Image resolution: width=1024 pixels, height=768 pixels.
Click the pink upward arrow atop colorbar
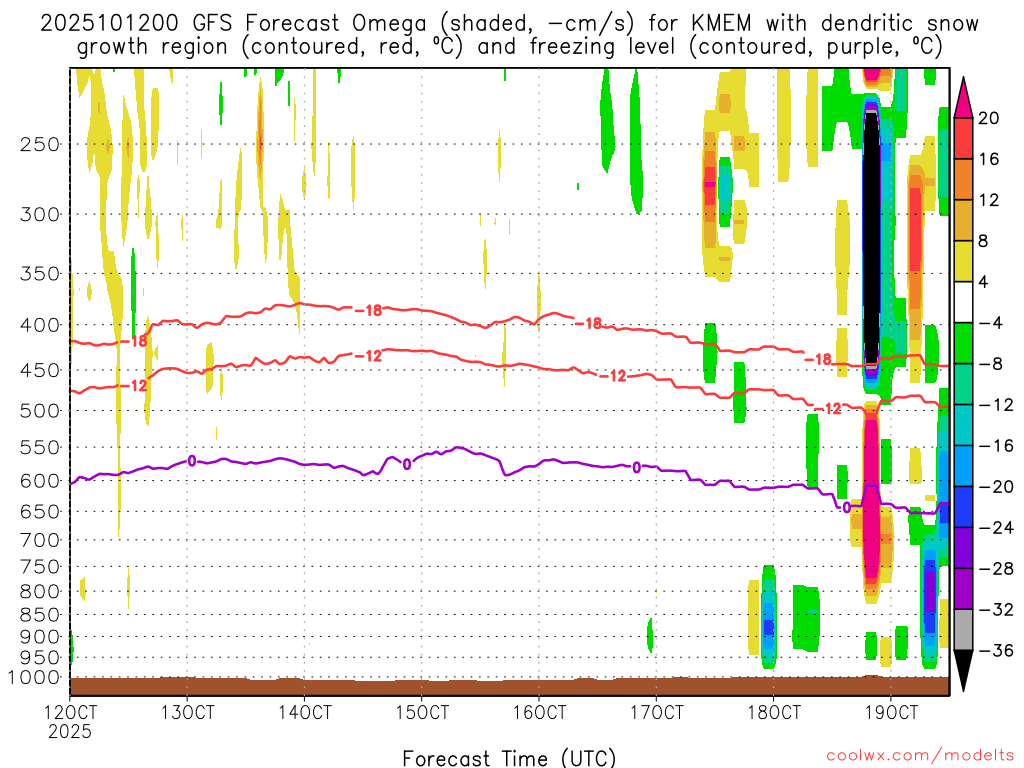point(963,98)
